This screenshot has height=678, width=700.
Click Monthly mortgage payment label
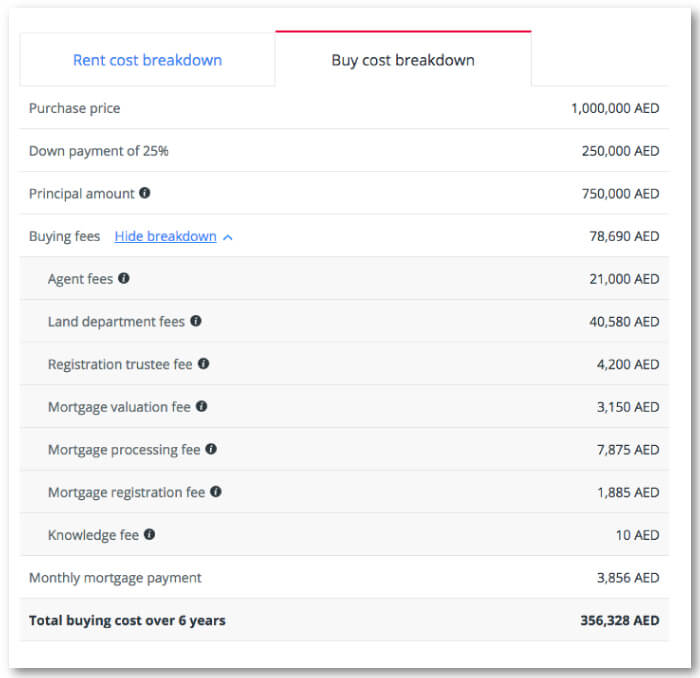[115, 578]
